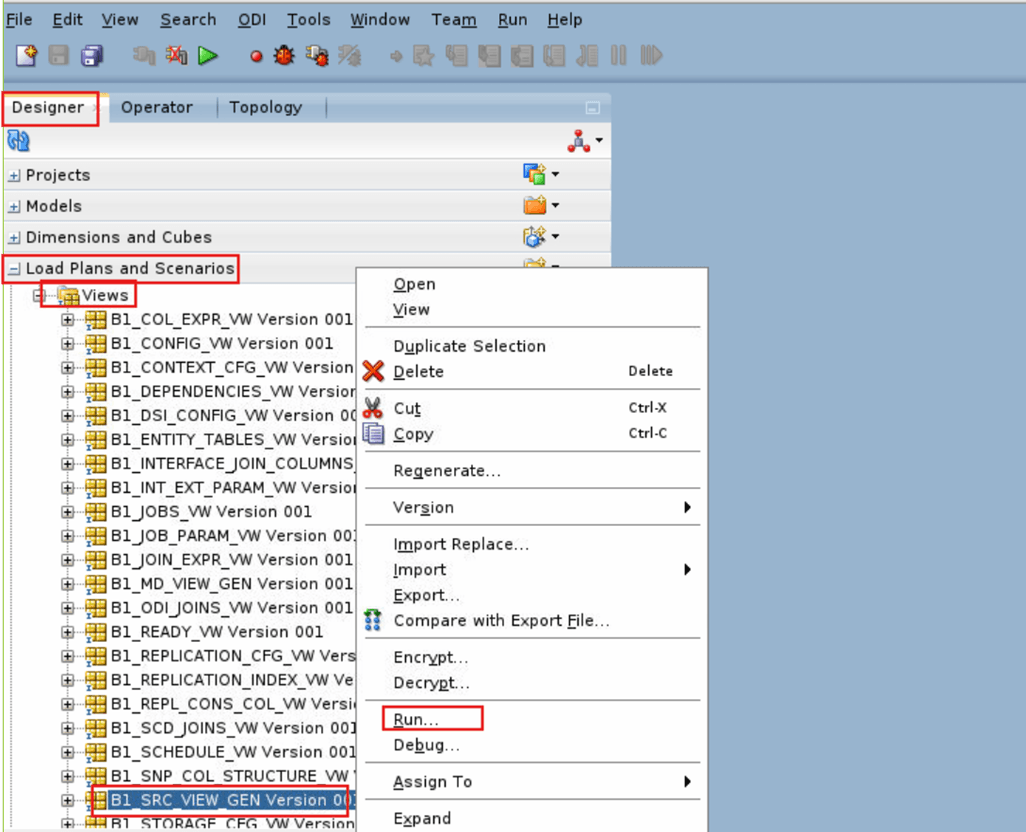Screen dimensions: 1026x832
Task: Select B1_JOIN_EXPR_VW Version 001 row
Action: [232, 559]
